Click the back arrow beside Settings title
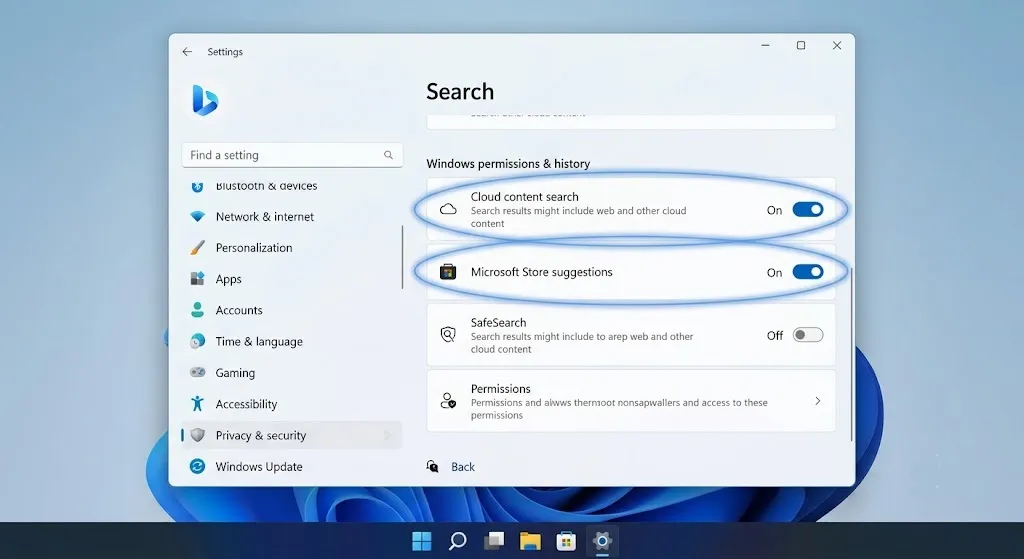 187,52
